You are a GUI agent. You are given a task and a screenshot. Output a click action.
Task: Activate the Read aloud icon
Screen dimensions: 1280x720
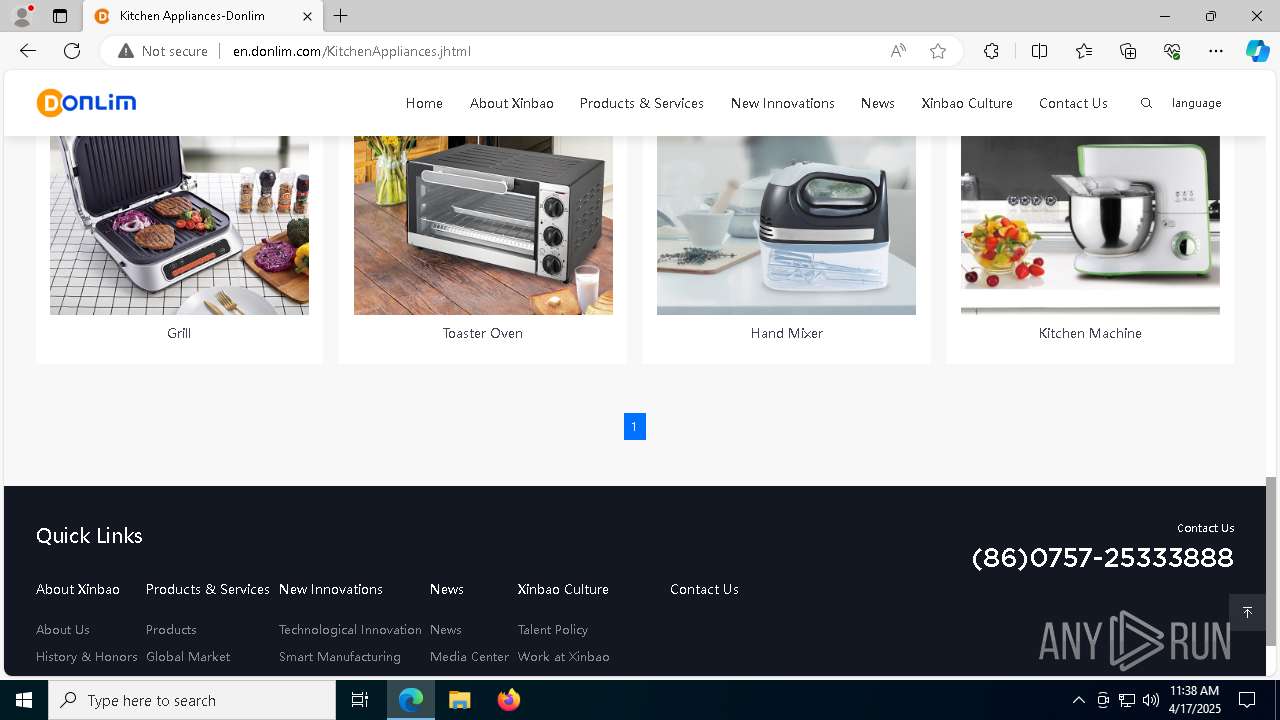pyautogui.click(x=898, y=51)
